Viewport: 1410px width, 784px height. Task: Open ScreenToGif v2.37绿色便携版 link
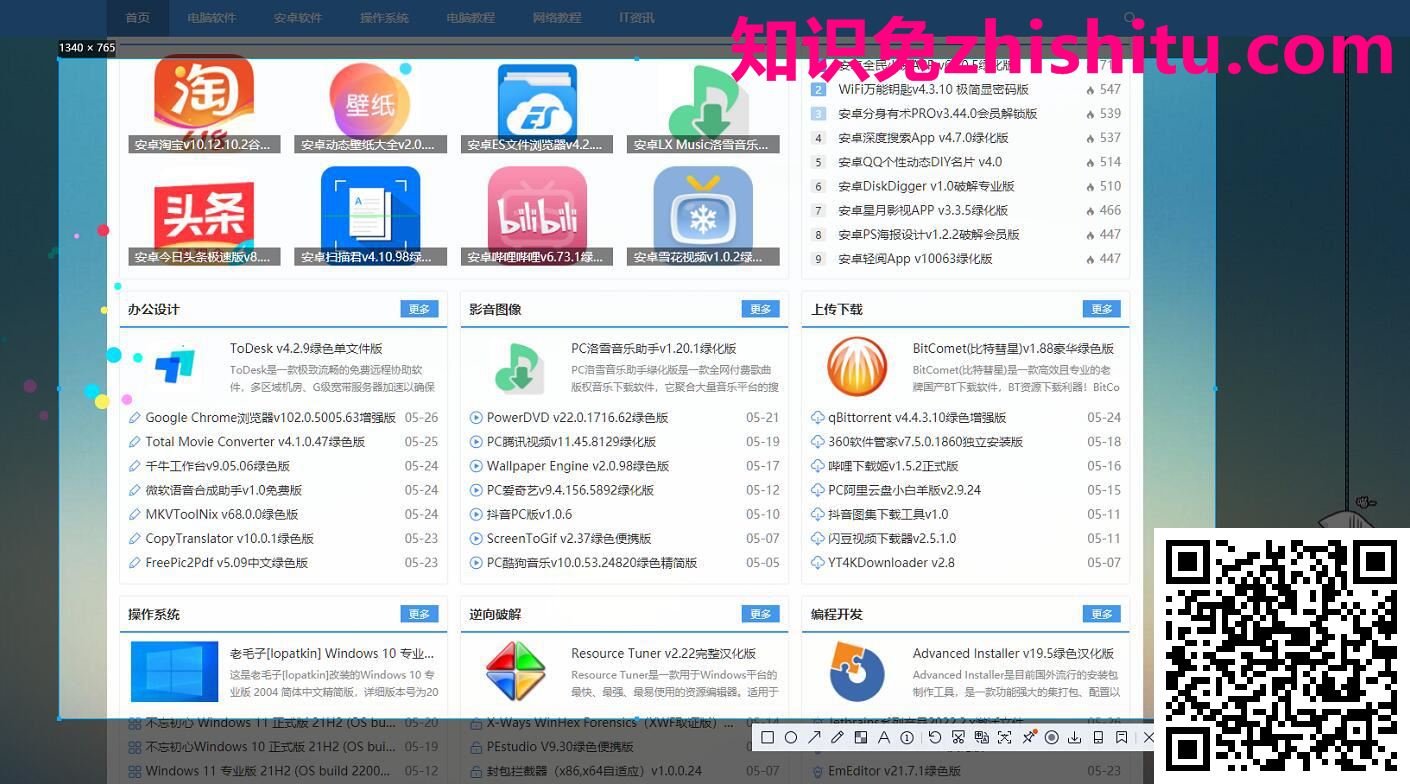(568, 539)
